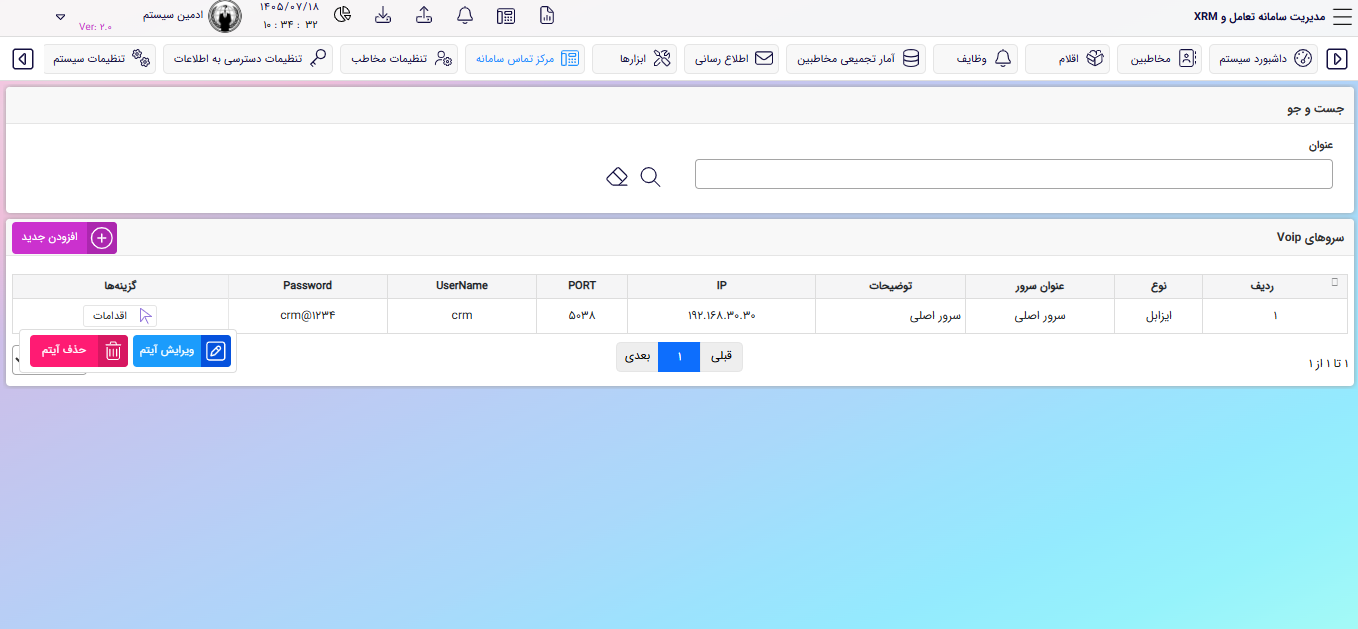1358x629 pixels.
Task: Click the ادمین سیستم user name
Action: (173, 16)
